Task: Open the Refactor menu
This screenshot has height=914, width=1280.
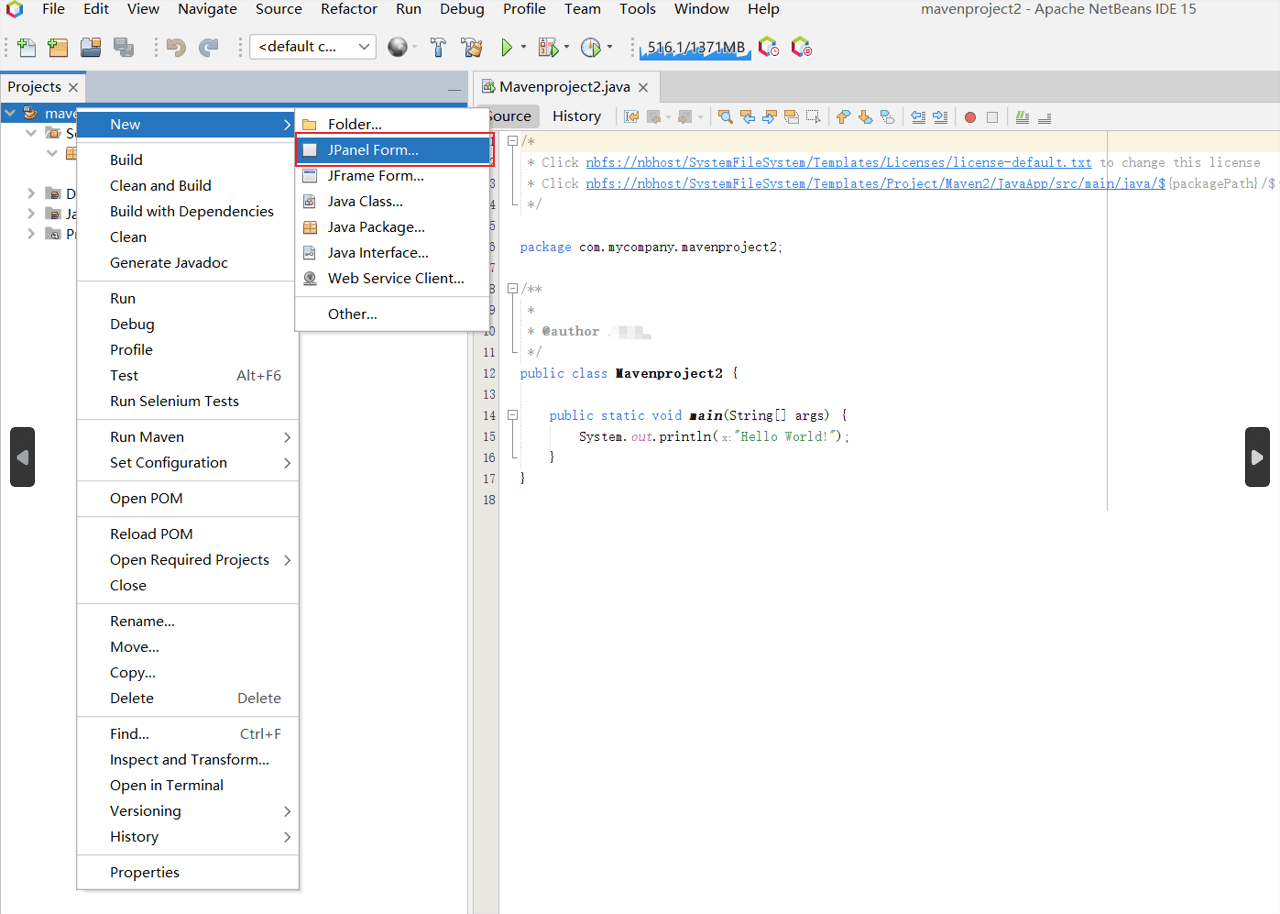Action: (x=349, y=9)
